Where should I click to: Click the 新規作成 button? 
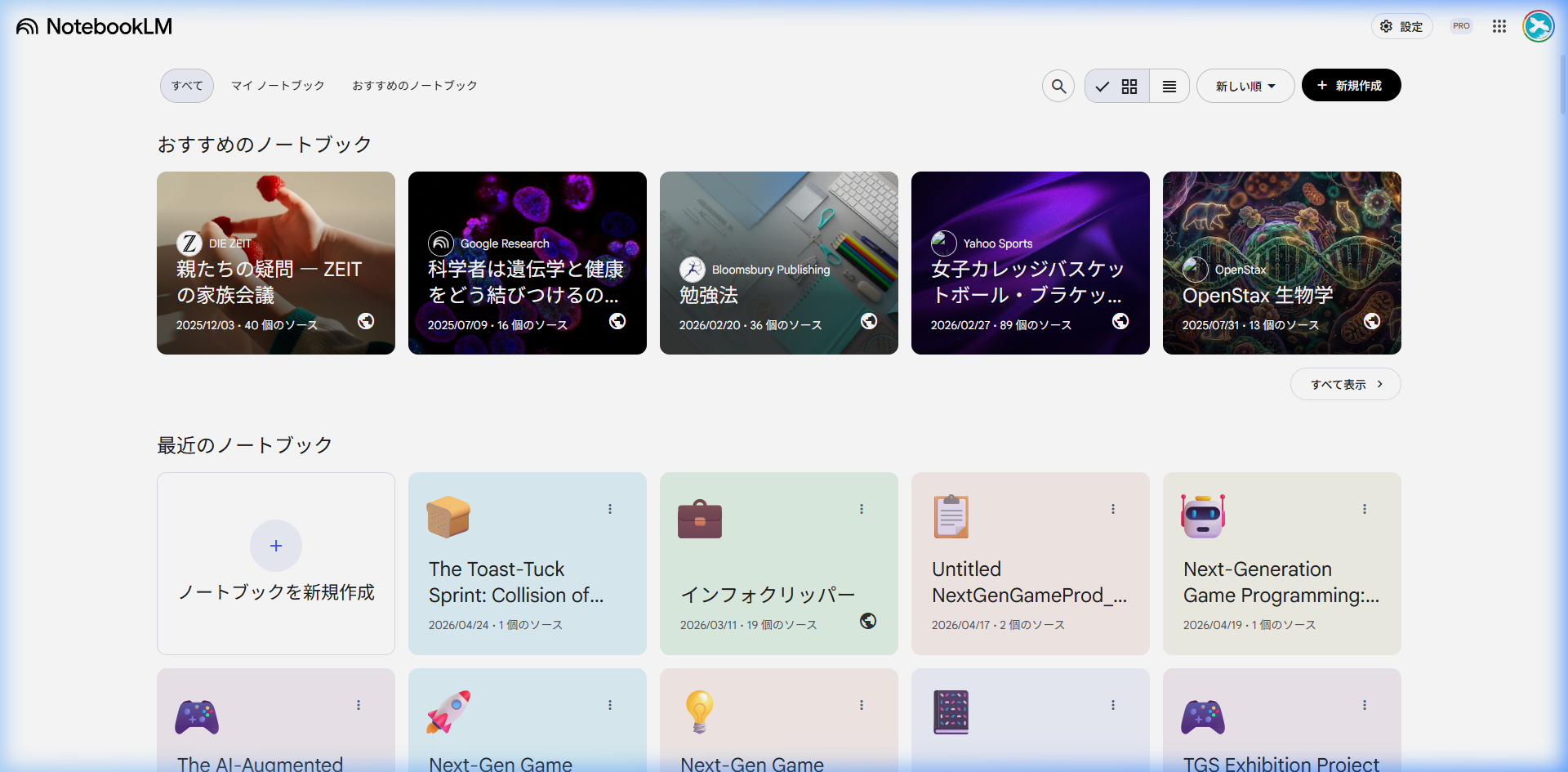(1351, 85)
